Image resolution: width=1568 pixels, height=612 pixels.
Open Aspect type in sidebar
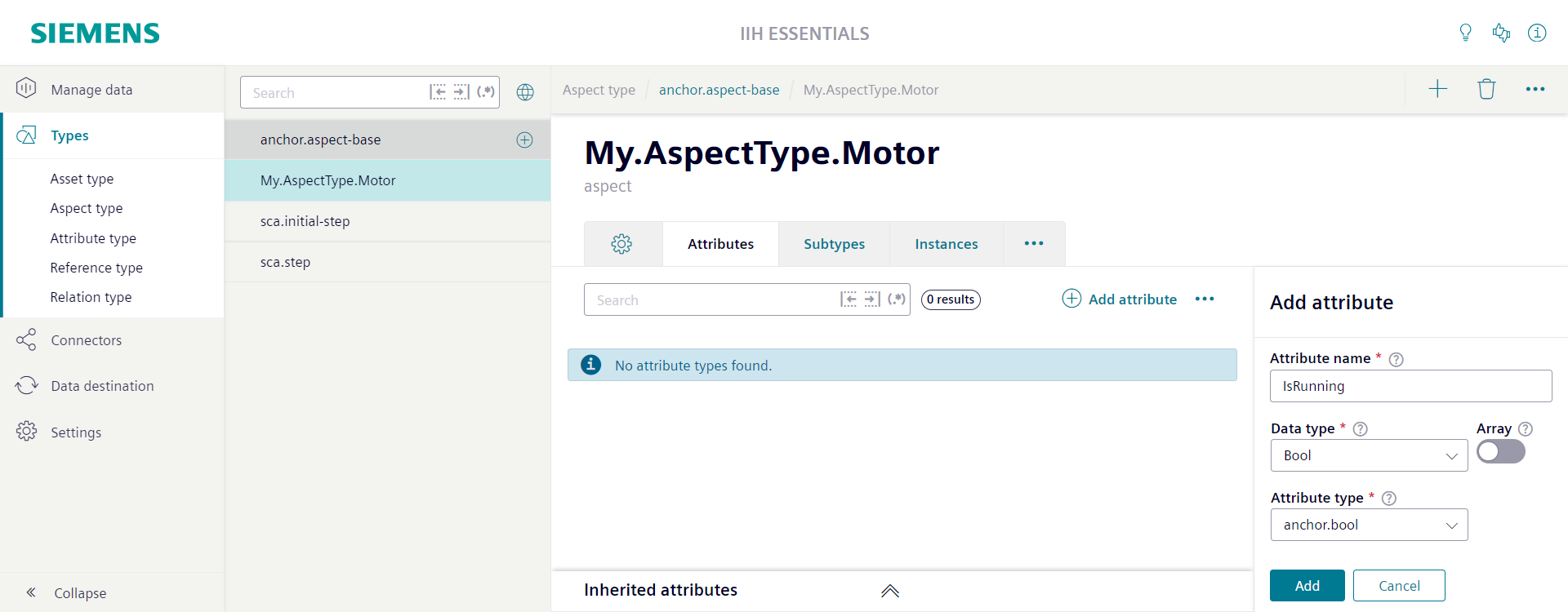[x=87, y=208]
